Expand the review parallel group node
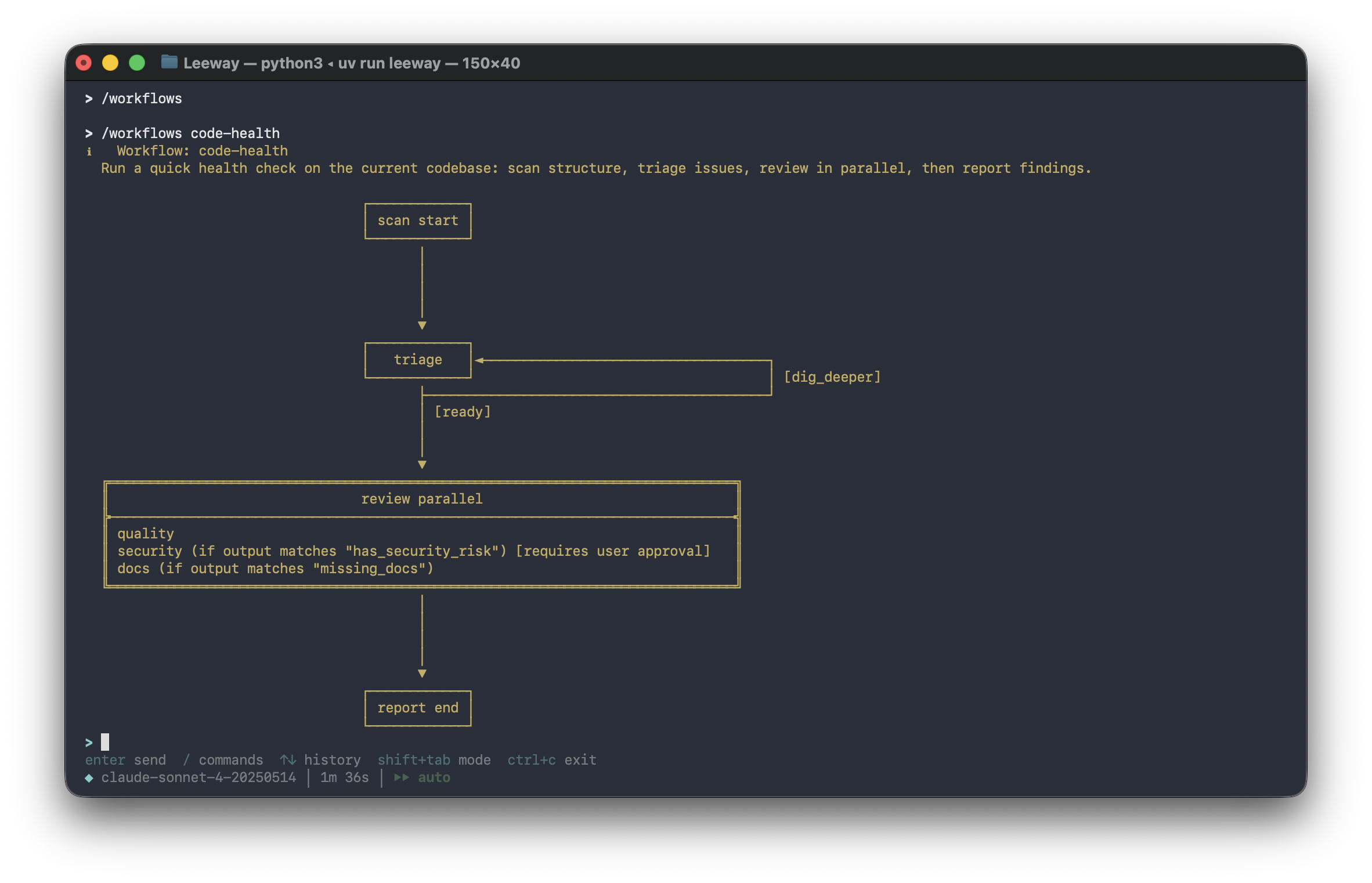1372x883 pixels. (422, 498)
